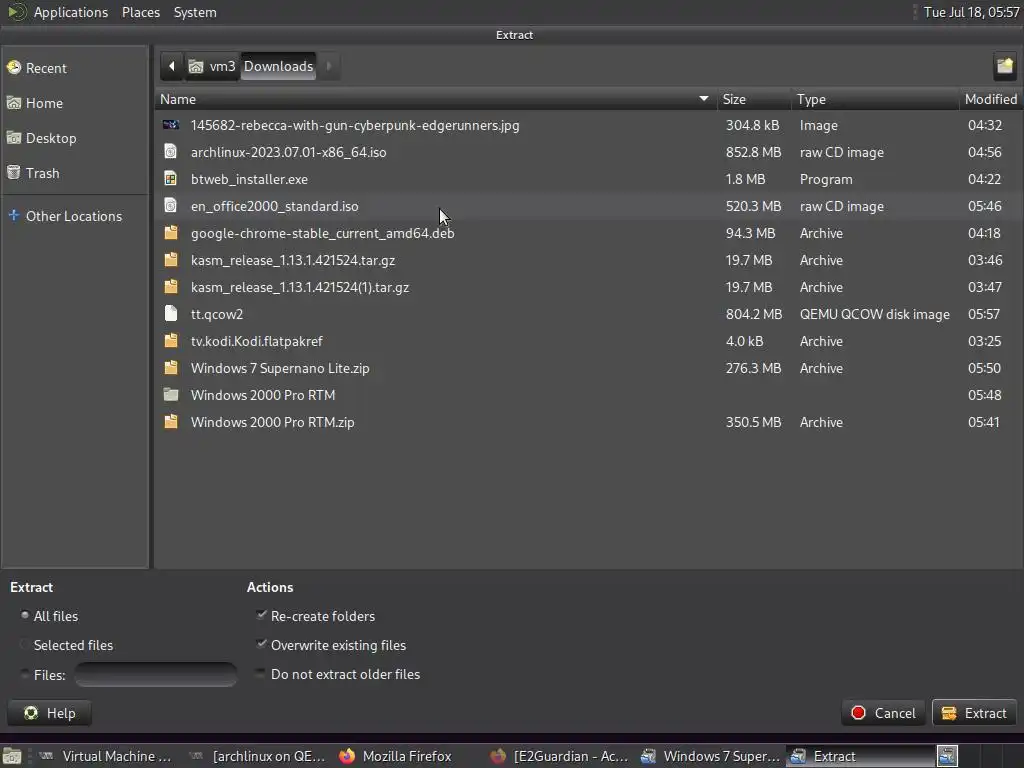Select archlinux-2023.07.01-x86_64.iso disc icon
The height and width of the screenshot is (768, 1024).
170,152
